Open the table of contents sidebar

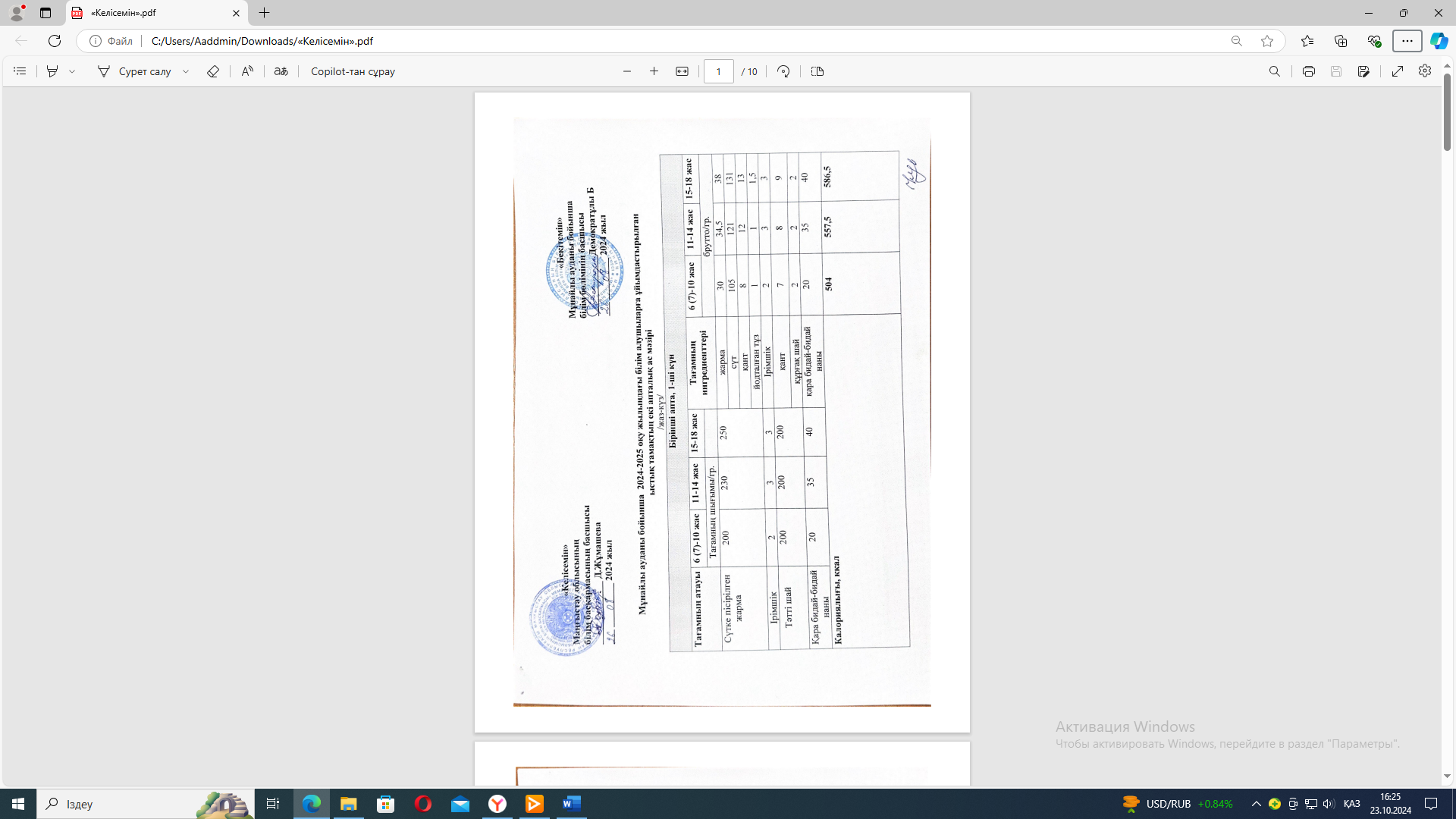(x=20, y=71)
